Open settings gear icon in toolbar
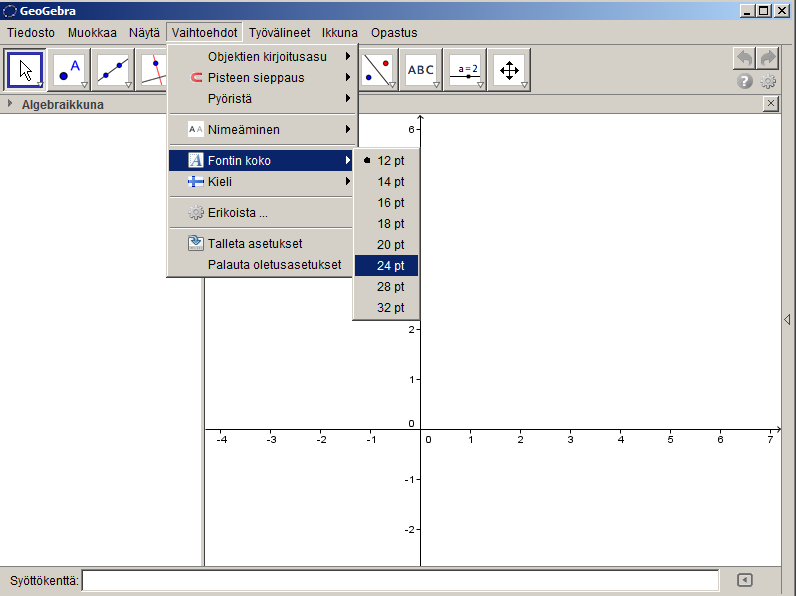796x596 pixels. coord(768,81)
